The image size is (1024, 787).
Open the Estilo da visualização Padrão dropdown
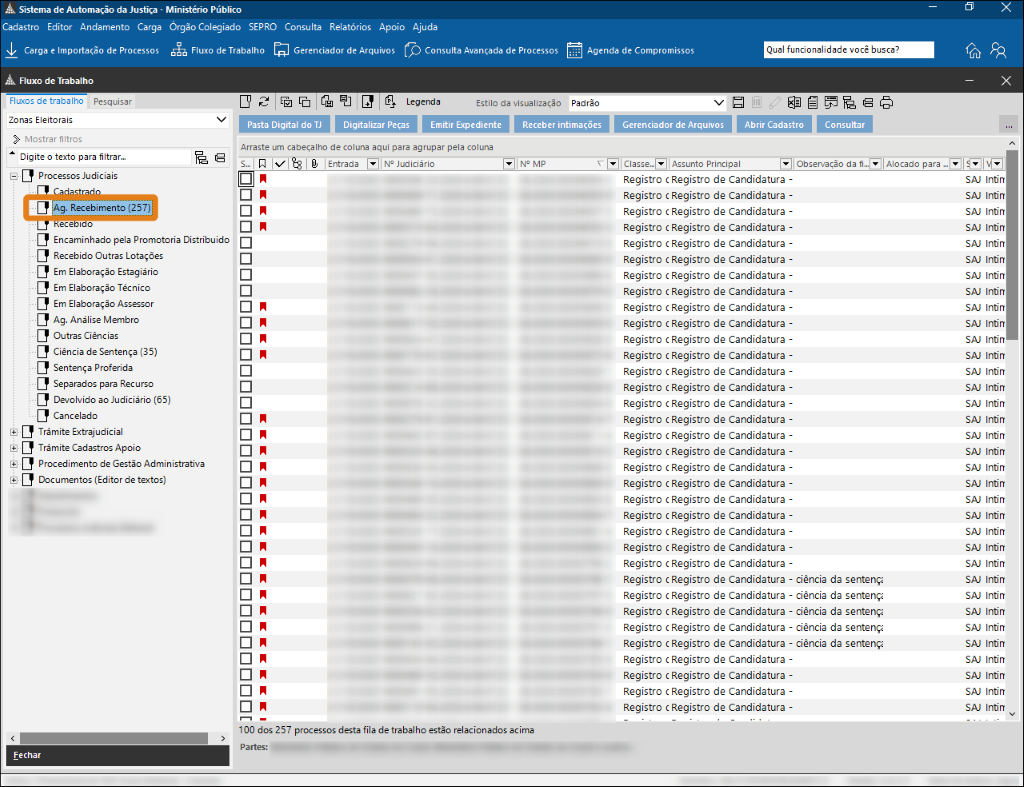647,103
